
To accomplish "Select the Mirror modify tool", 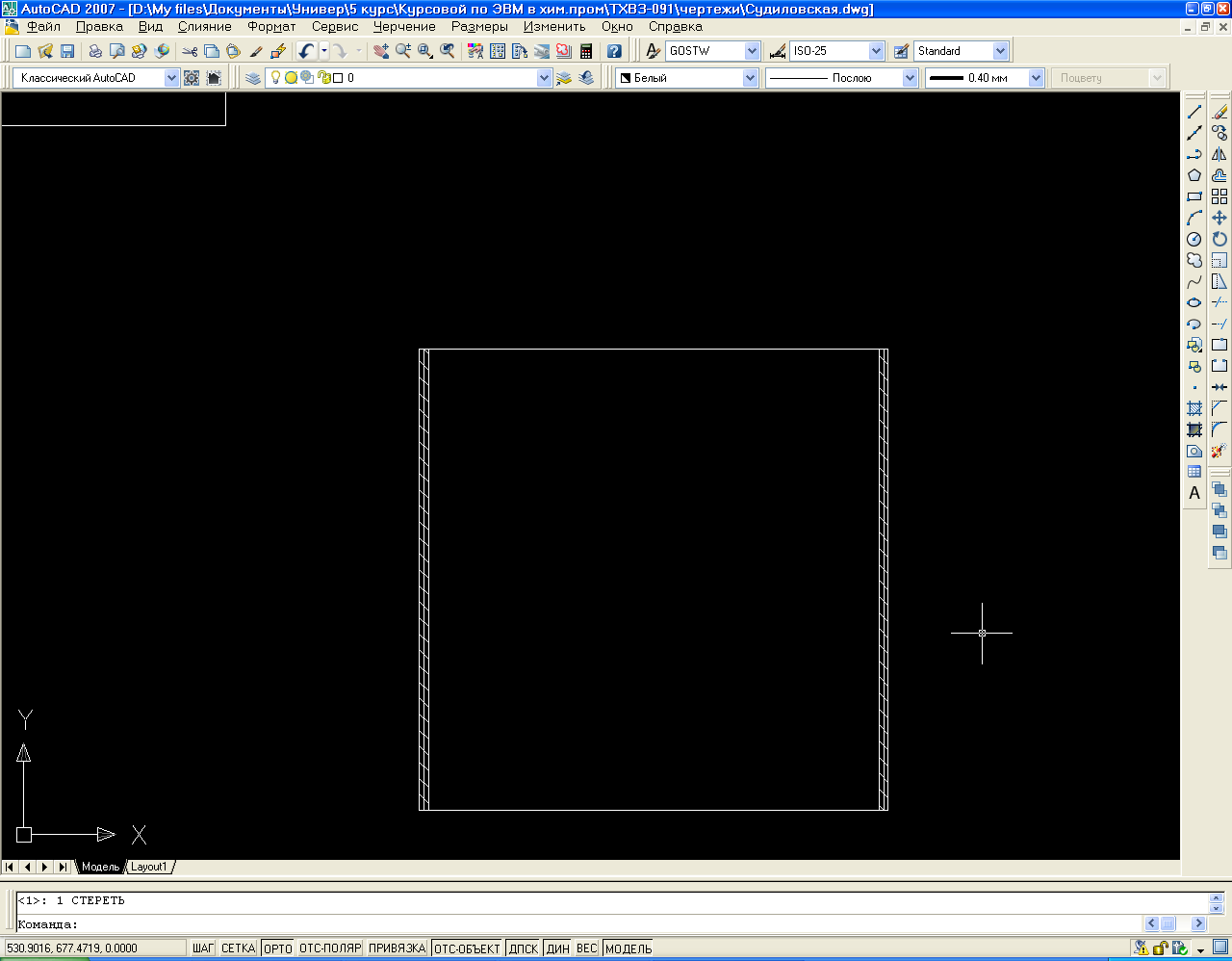I will (1219, 154).
